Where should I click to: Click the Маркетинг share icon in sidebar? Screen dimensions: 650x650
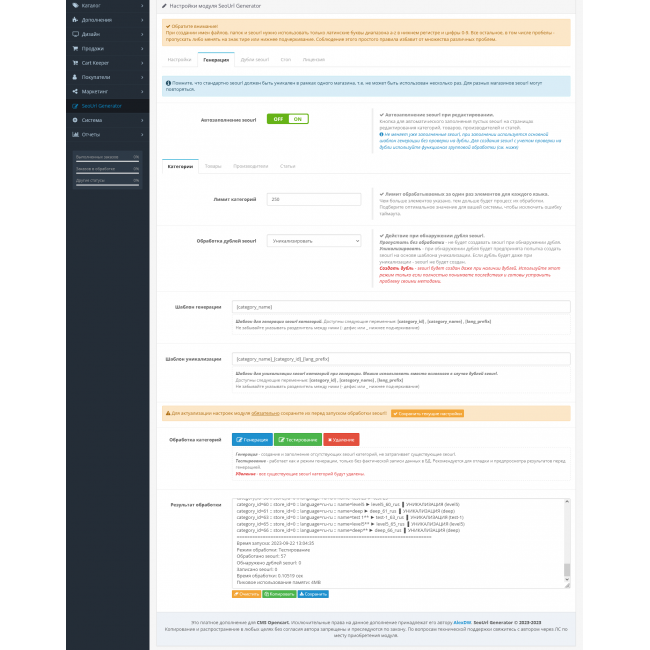pyautogui.click(x=75, y=91)
